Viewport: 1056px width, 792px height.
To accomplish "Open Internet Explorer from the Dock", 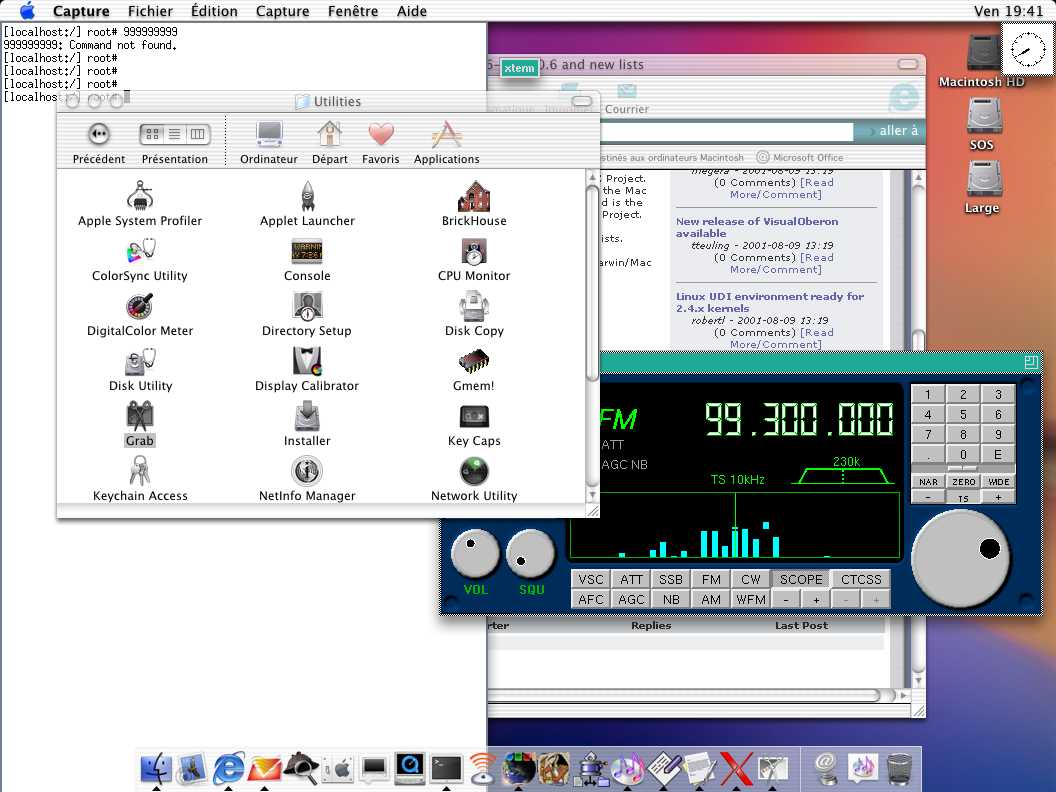I will coord(229,768).
